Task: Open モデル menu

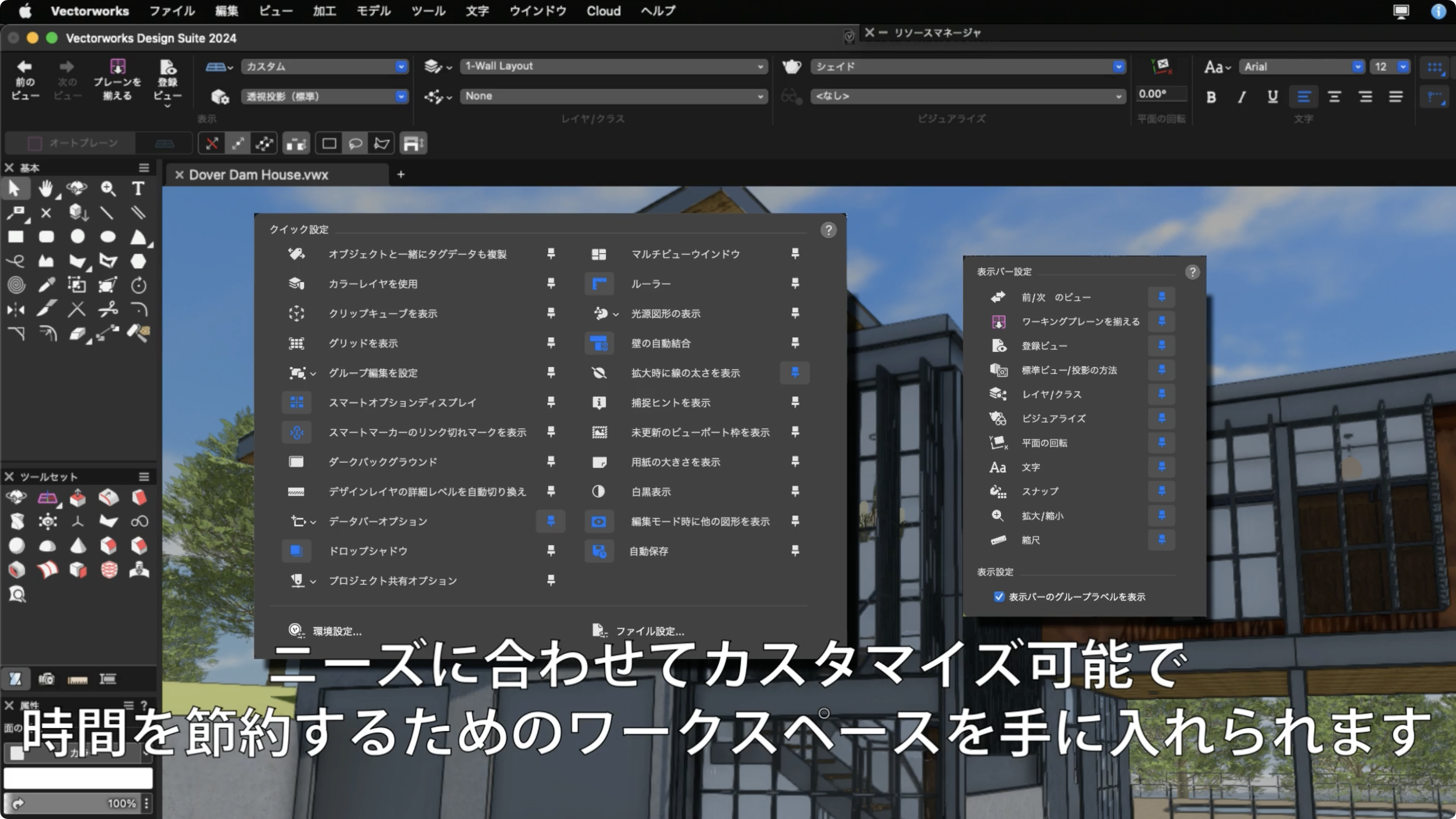Action: 374,11
